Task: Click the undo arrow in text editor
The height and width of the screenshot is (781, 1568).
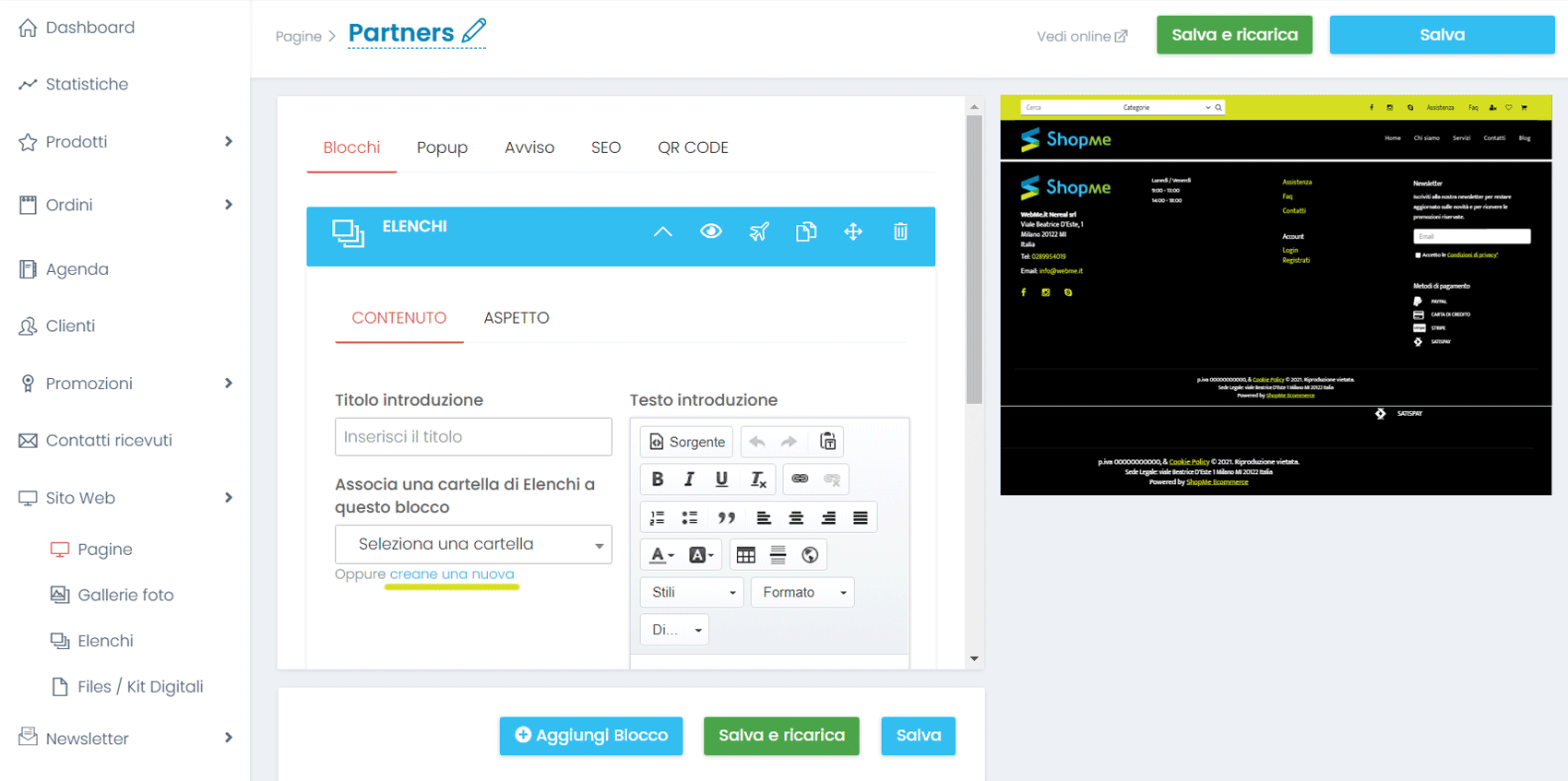Action: 757,442
